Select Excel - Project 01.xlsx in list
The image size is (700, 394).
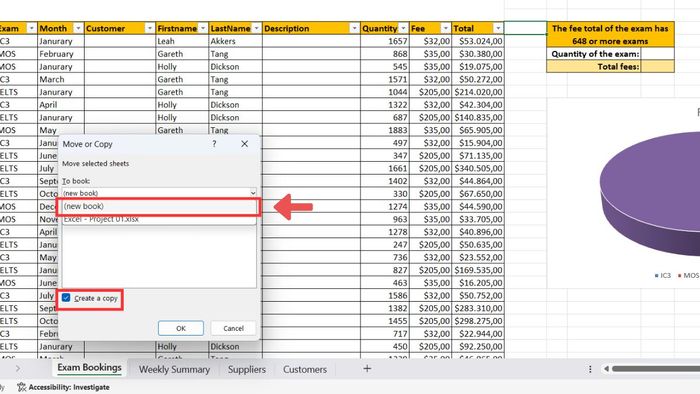[158, 219]
